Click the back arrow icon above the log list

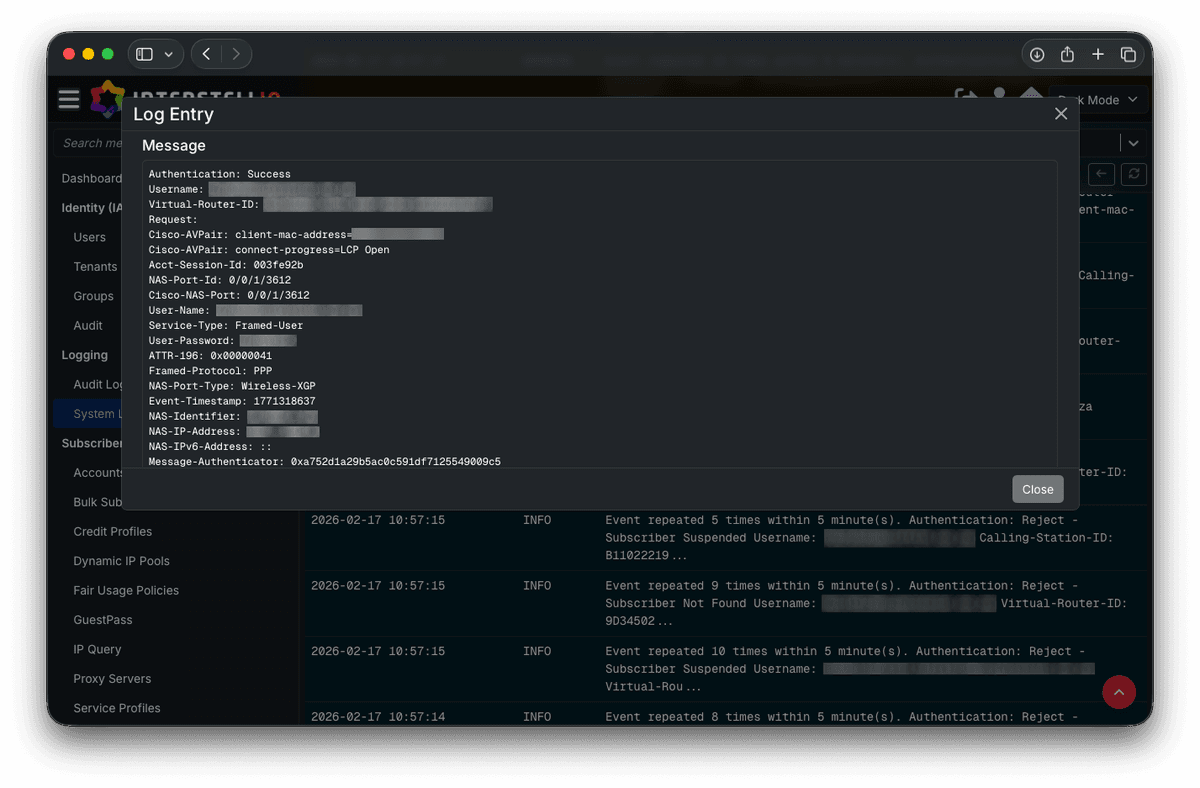pyautogui.click(x=1101, y=174)
